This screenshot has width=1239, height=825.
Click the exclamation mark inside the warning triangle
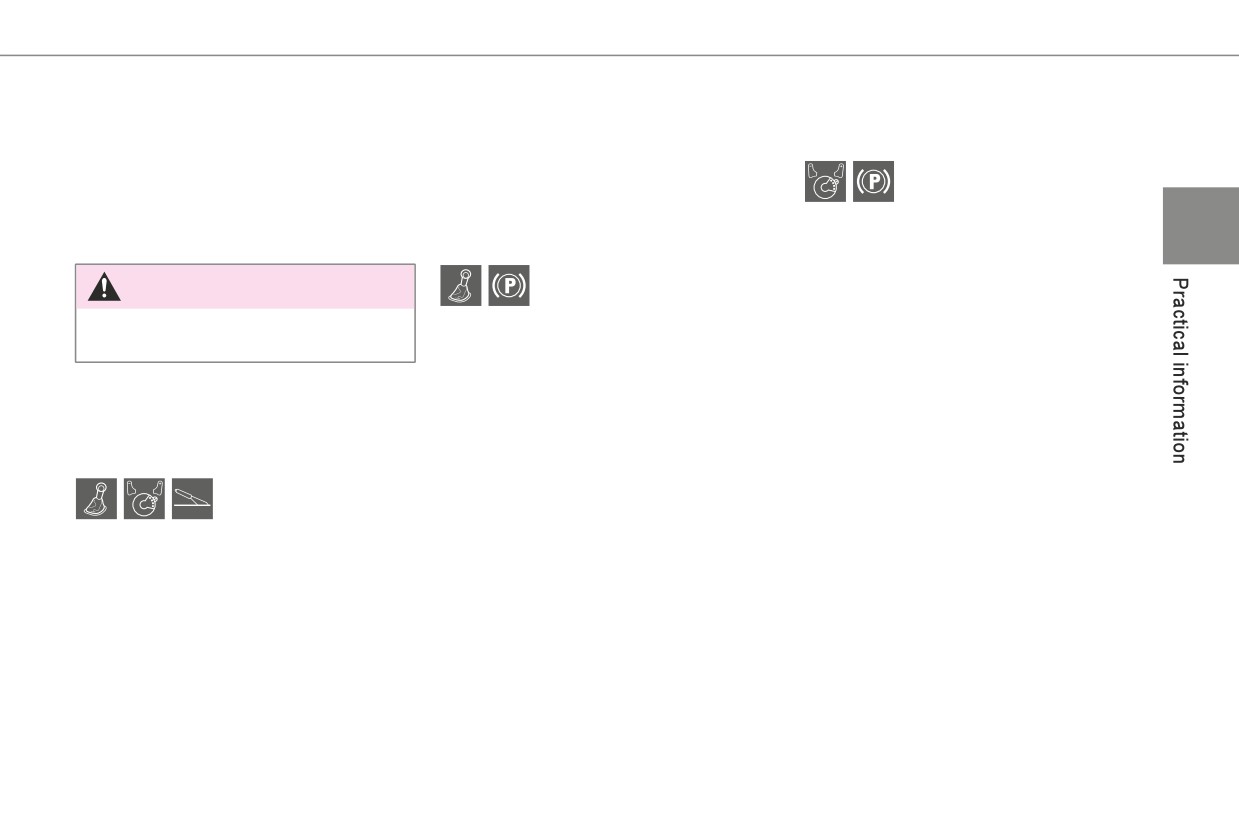pyautogui.click(x=104, y=290)
